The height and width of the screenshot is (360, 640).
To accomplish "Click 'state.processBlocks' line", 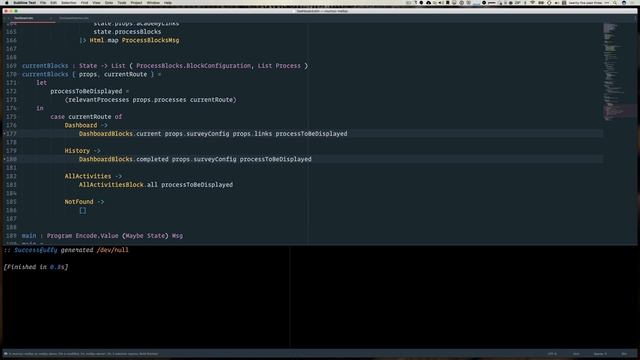I will point(127,31).
